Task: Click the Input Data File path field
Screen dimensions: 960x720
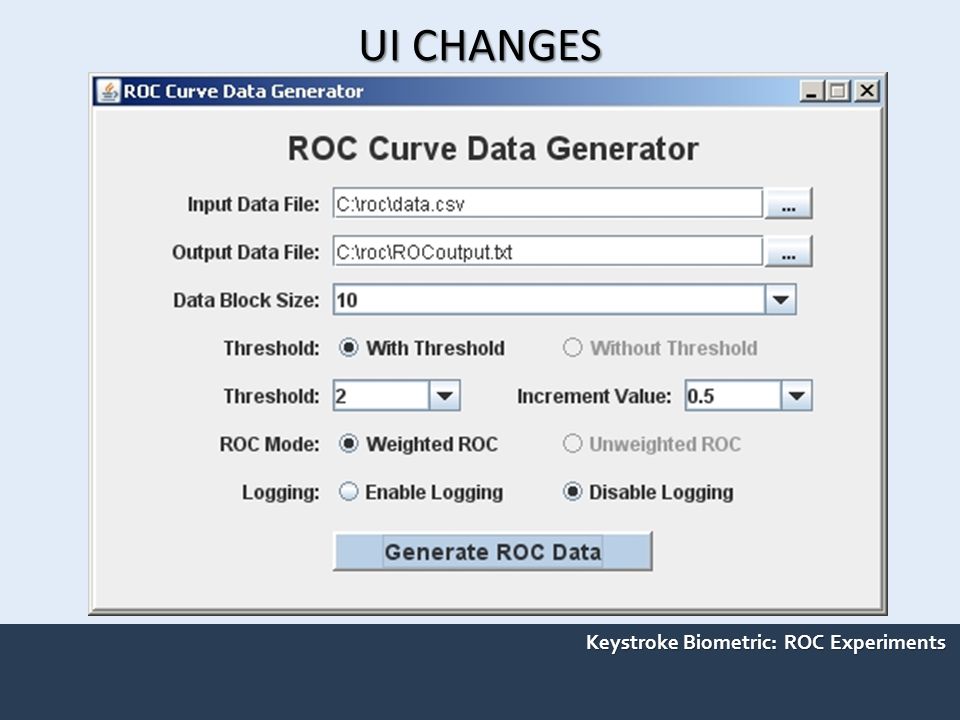Action: click(x=548, y=203)
